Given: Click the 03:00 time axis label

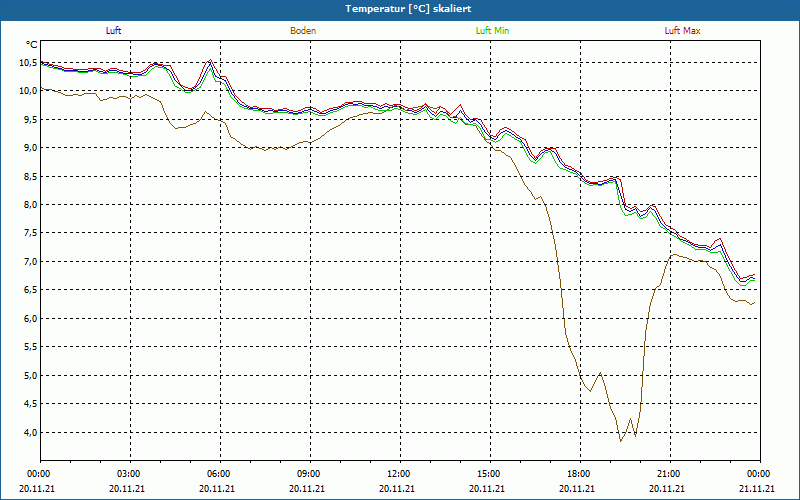Looking at the screenshot, I should 129,473.
